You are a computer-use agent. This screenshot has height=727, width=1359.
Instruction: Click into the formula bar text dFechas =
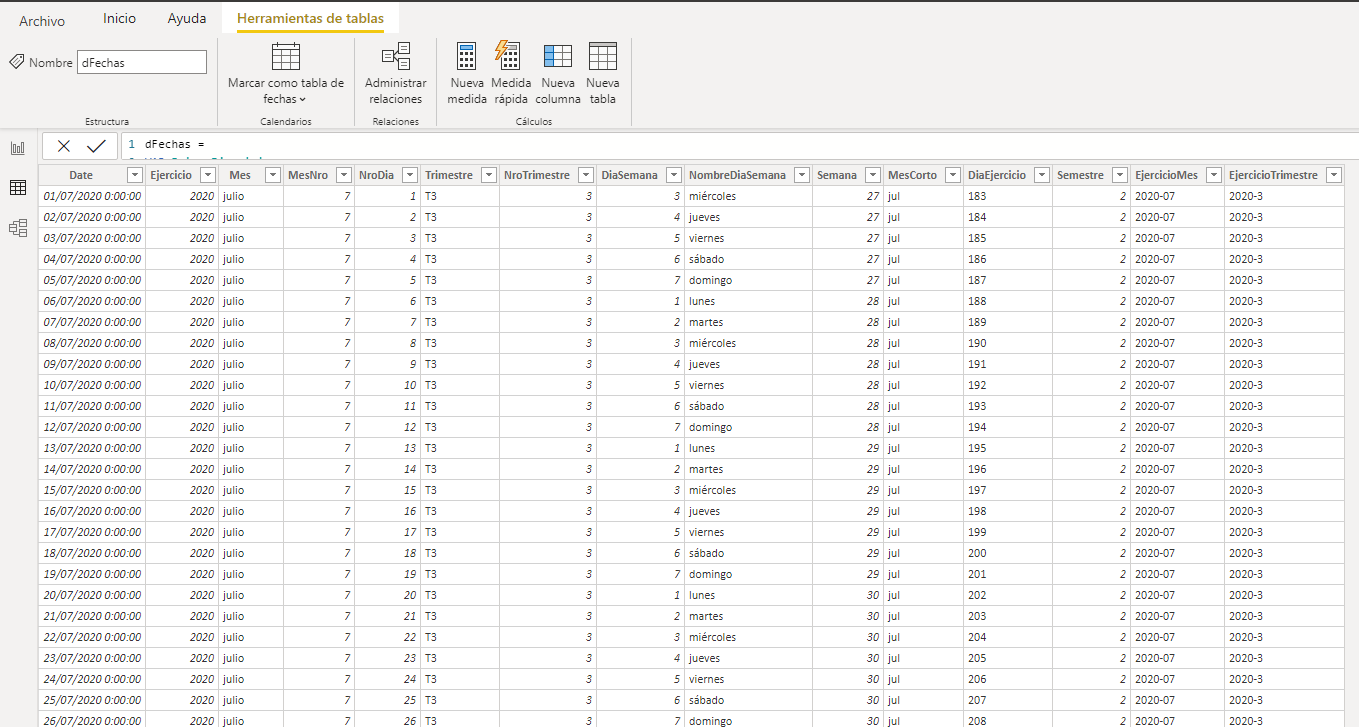[x=174, y=145]
